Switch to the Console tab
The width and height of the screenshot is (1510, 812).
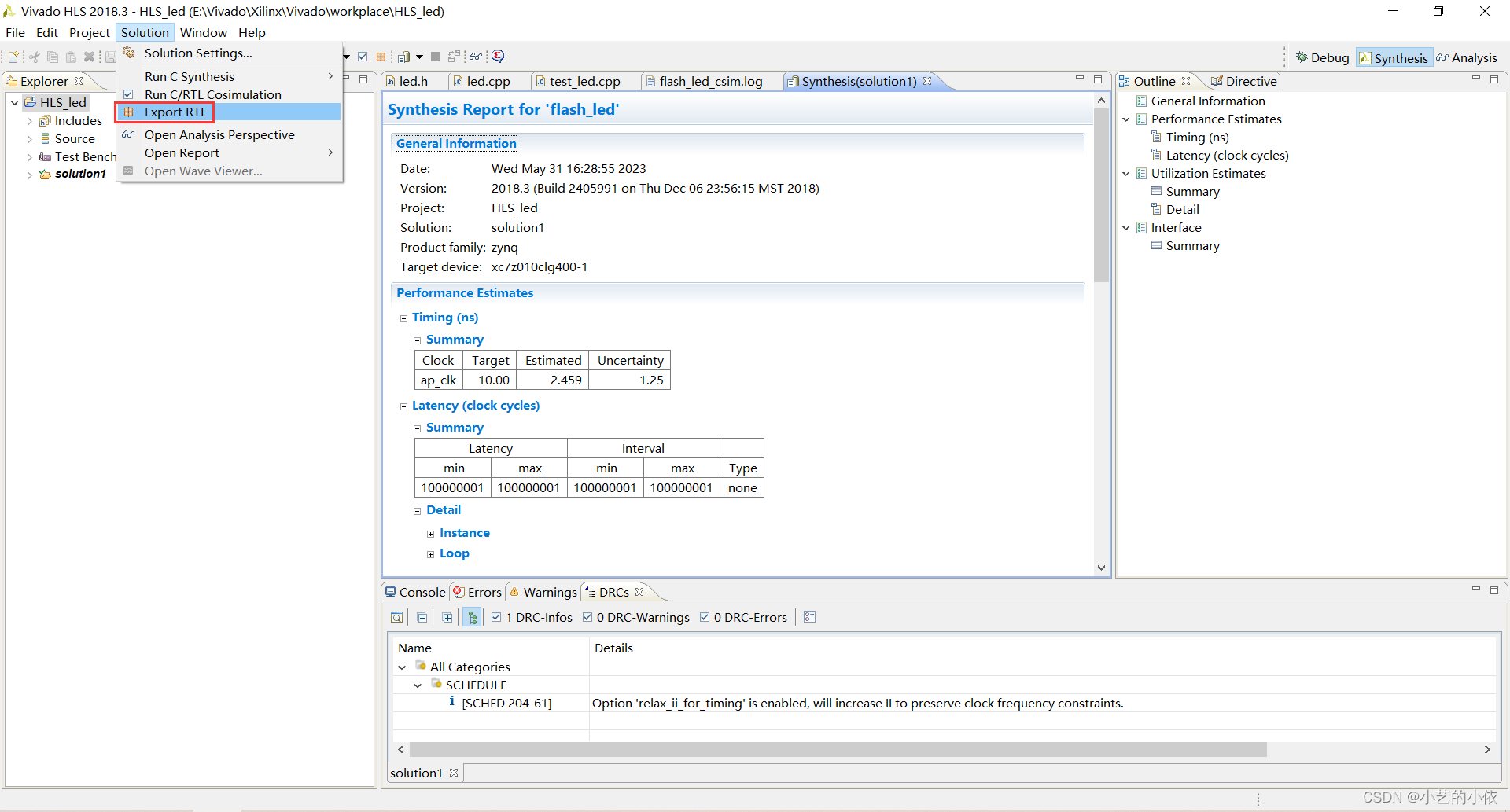point(415,592)
